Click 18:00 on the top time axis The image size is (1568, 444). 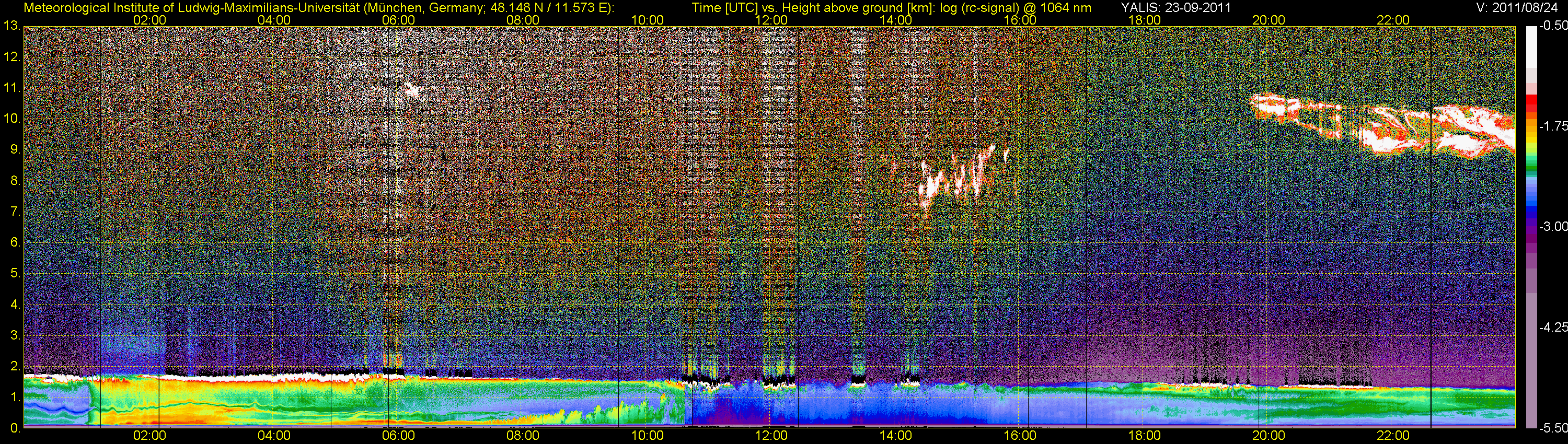coord(1144,20)
